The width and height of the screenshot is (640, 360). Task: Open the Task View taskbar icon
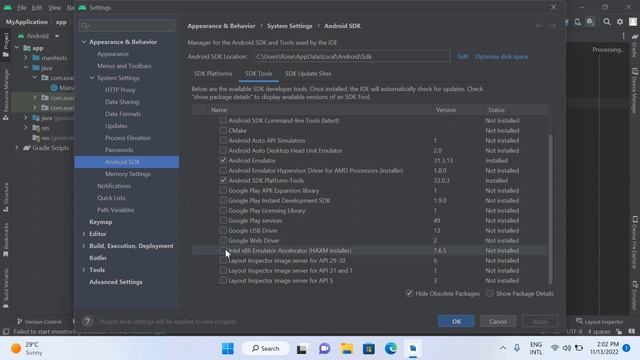(302, 349)
